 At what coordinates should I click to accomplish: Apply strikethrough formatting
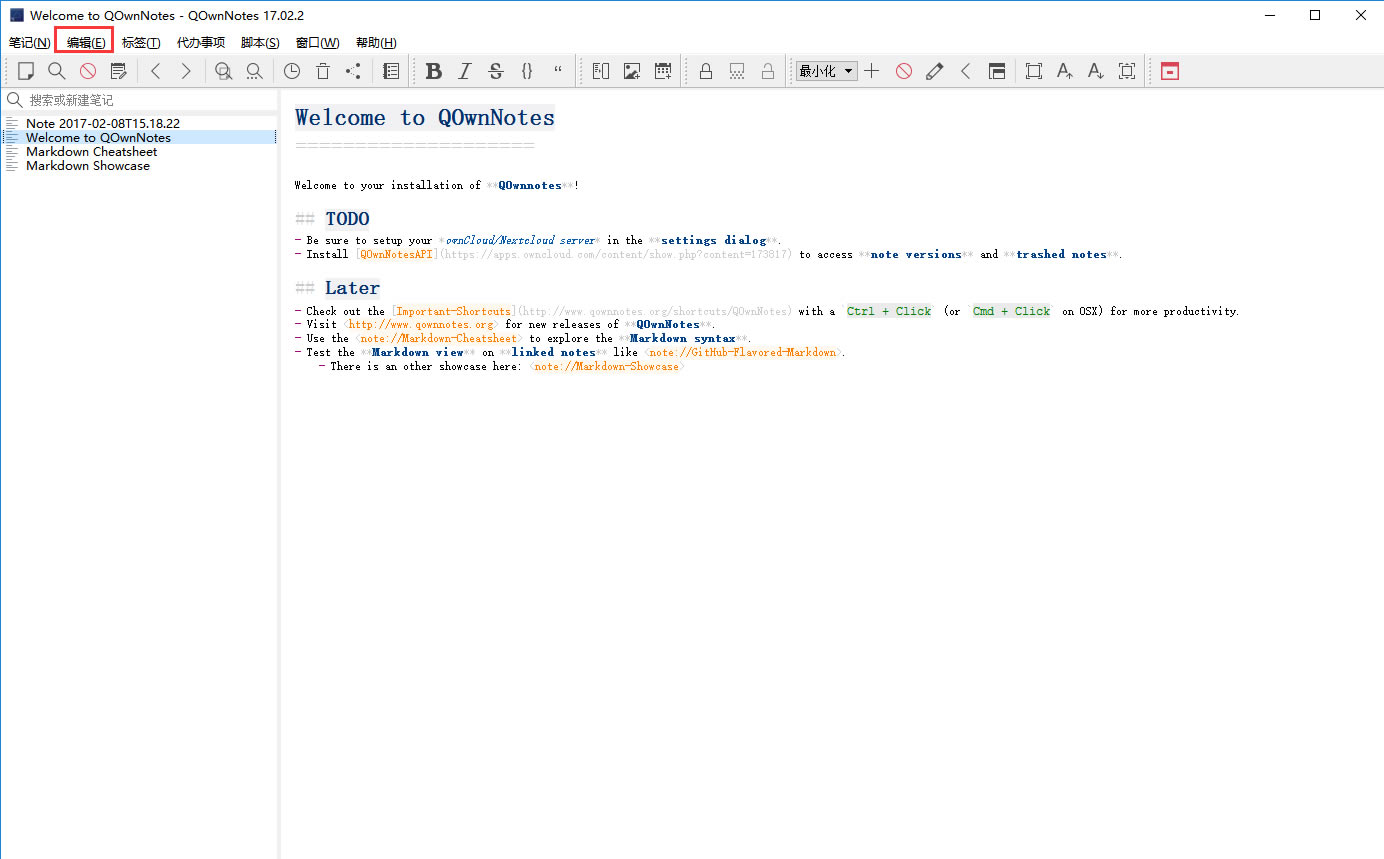tap(495, 71)
